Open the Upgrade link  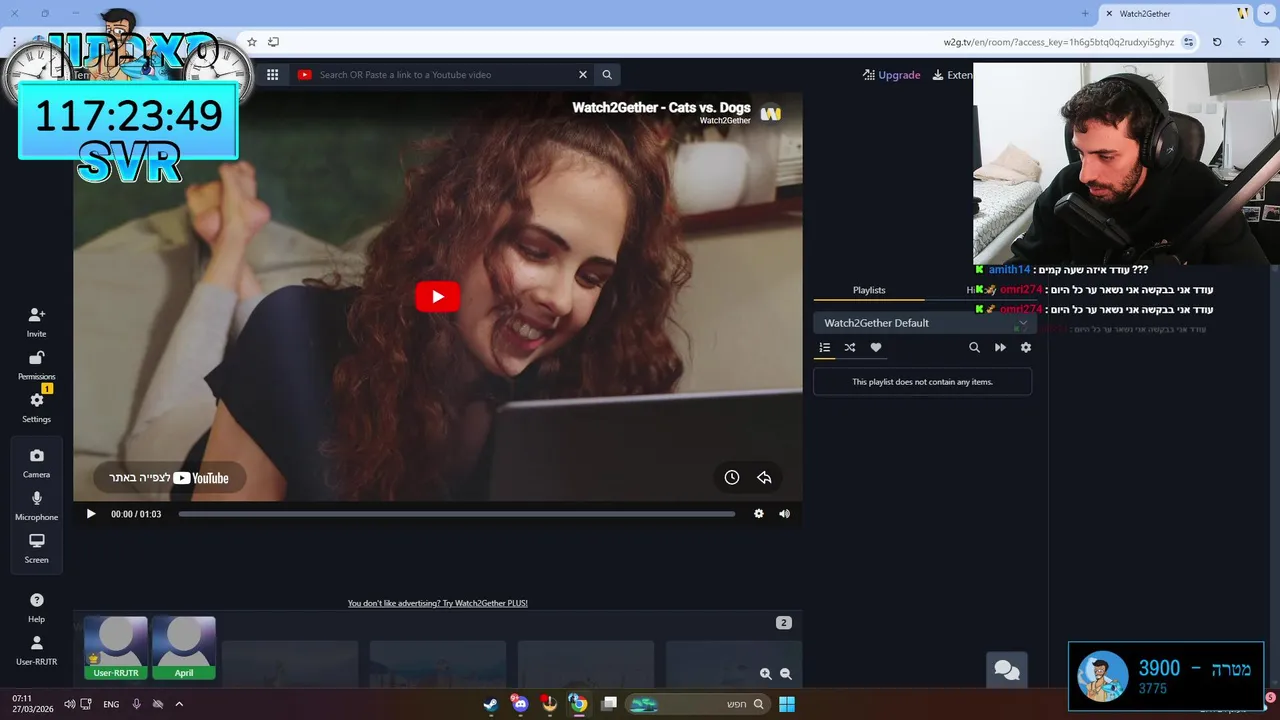892,75
